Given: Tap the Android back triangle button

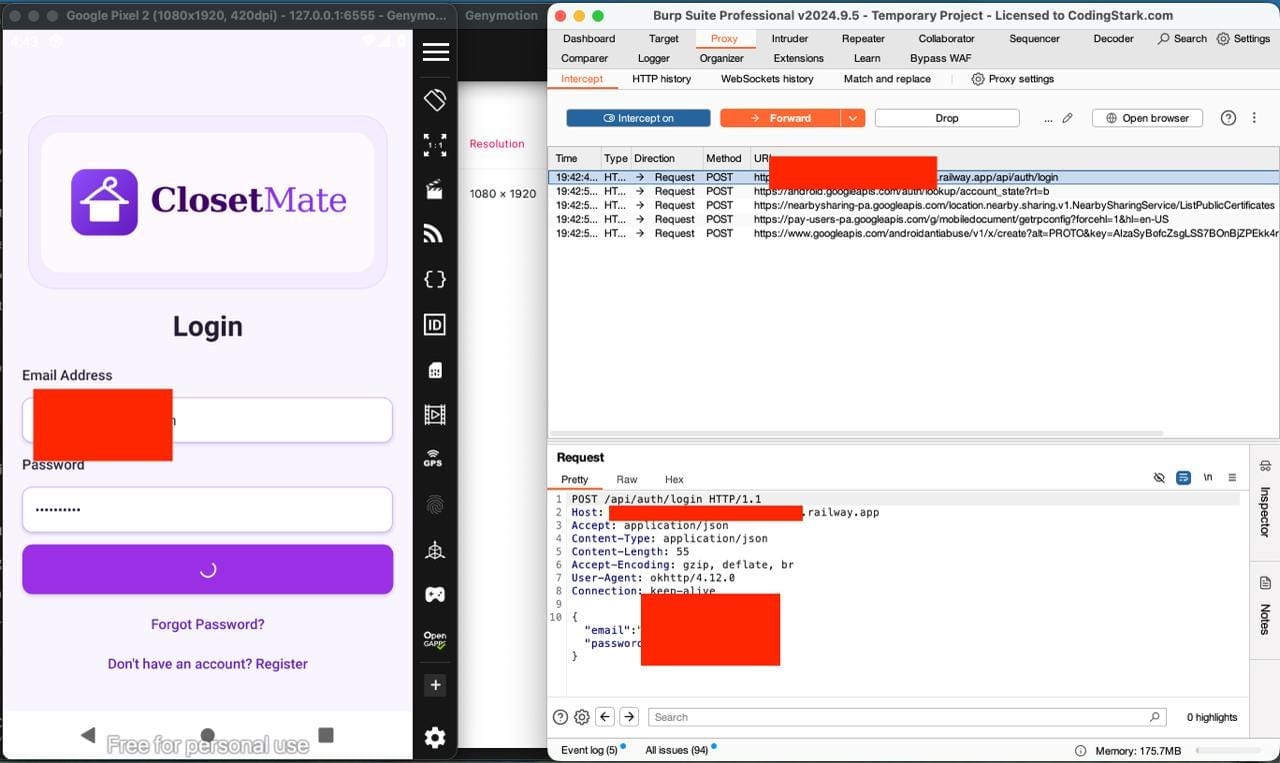Looking at the screenshot, I should [x=88, y=735].
